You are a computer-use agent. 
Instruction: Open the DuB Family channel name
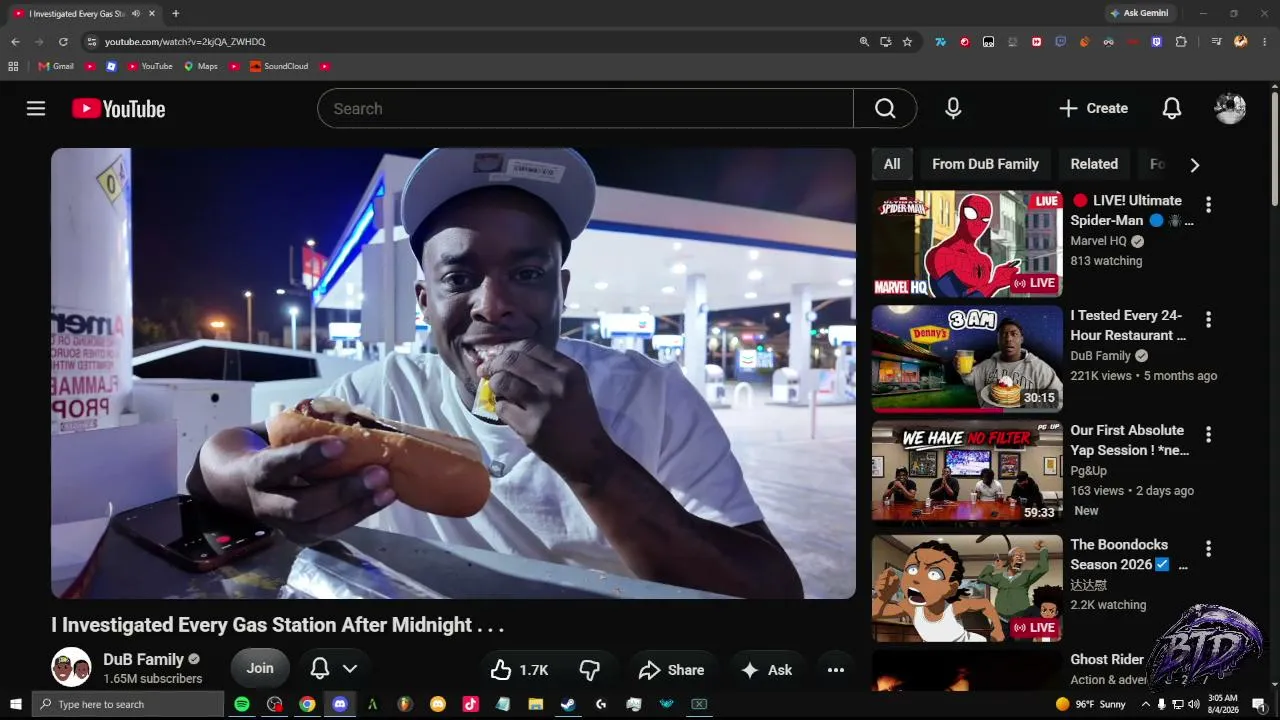pos(143,659)
